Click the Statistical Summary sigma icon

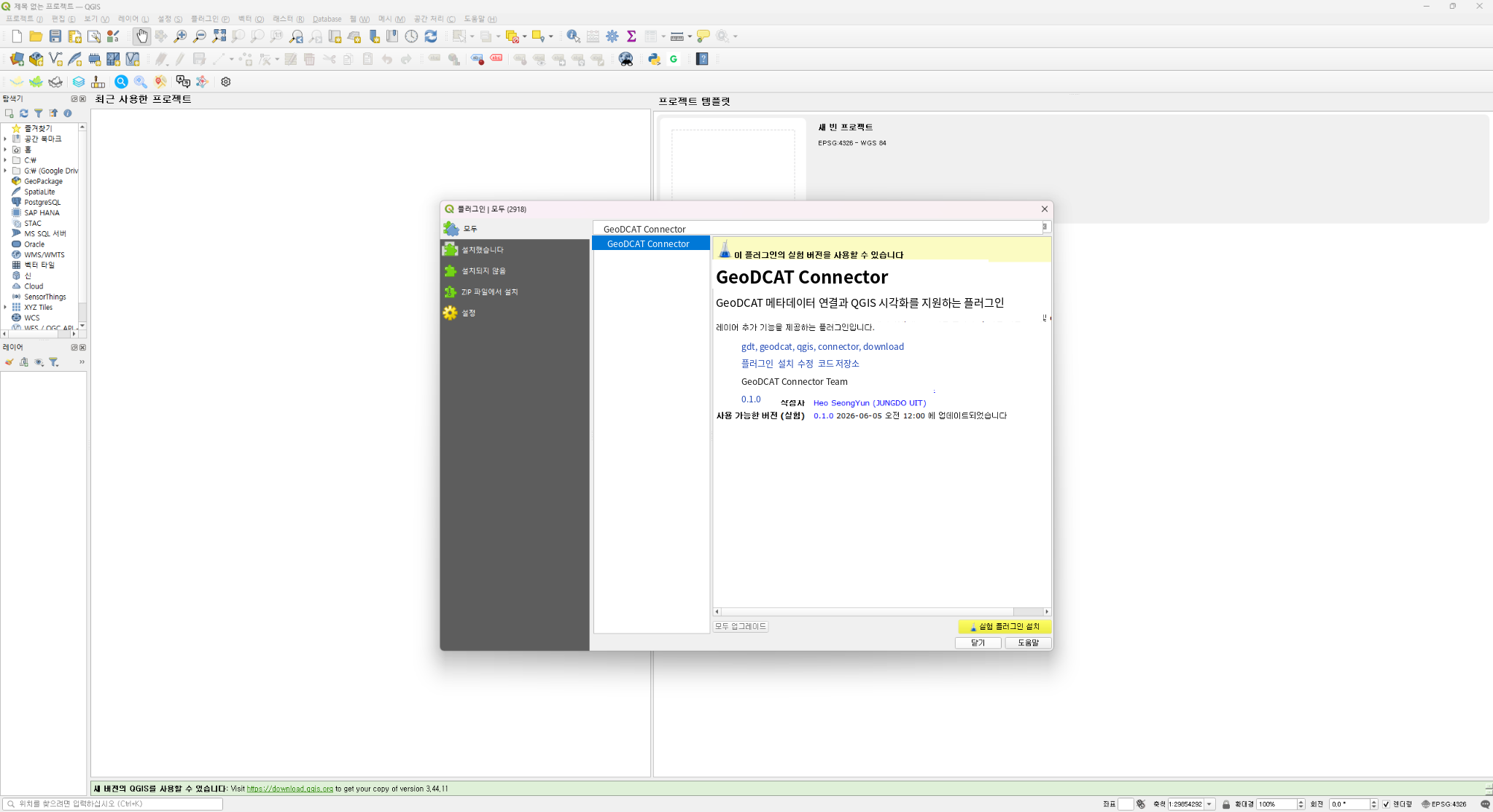631,36
